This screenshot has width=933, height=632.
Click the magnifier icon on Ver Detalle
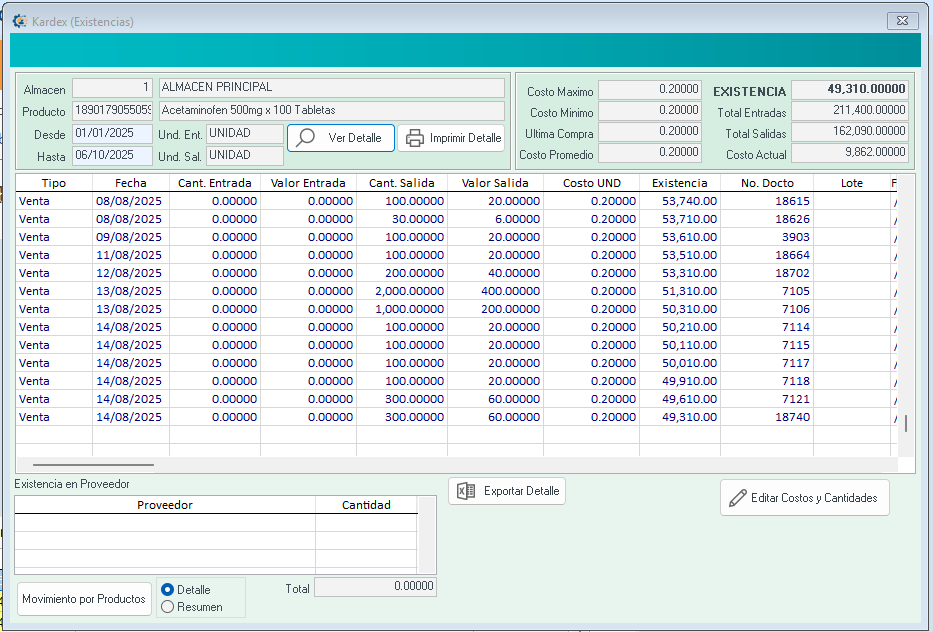tap(306, 138)
